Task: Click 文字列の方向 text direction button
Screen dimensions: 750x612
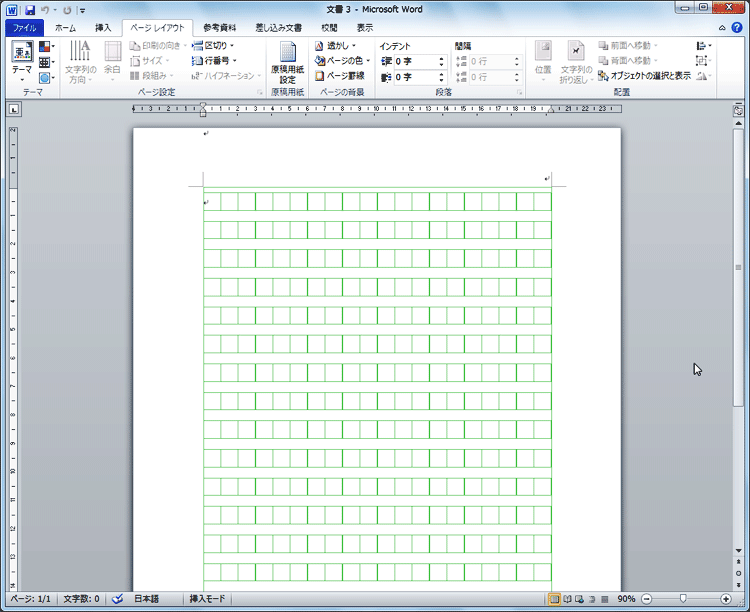Action: (80, 62)
